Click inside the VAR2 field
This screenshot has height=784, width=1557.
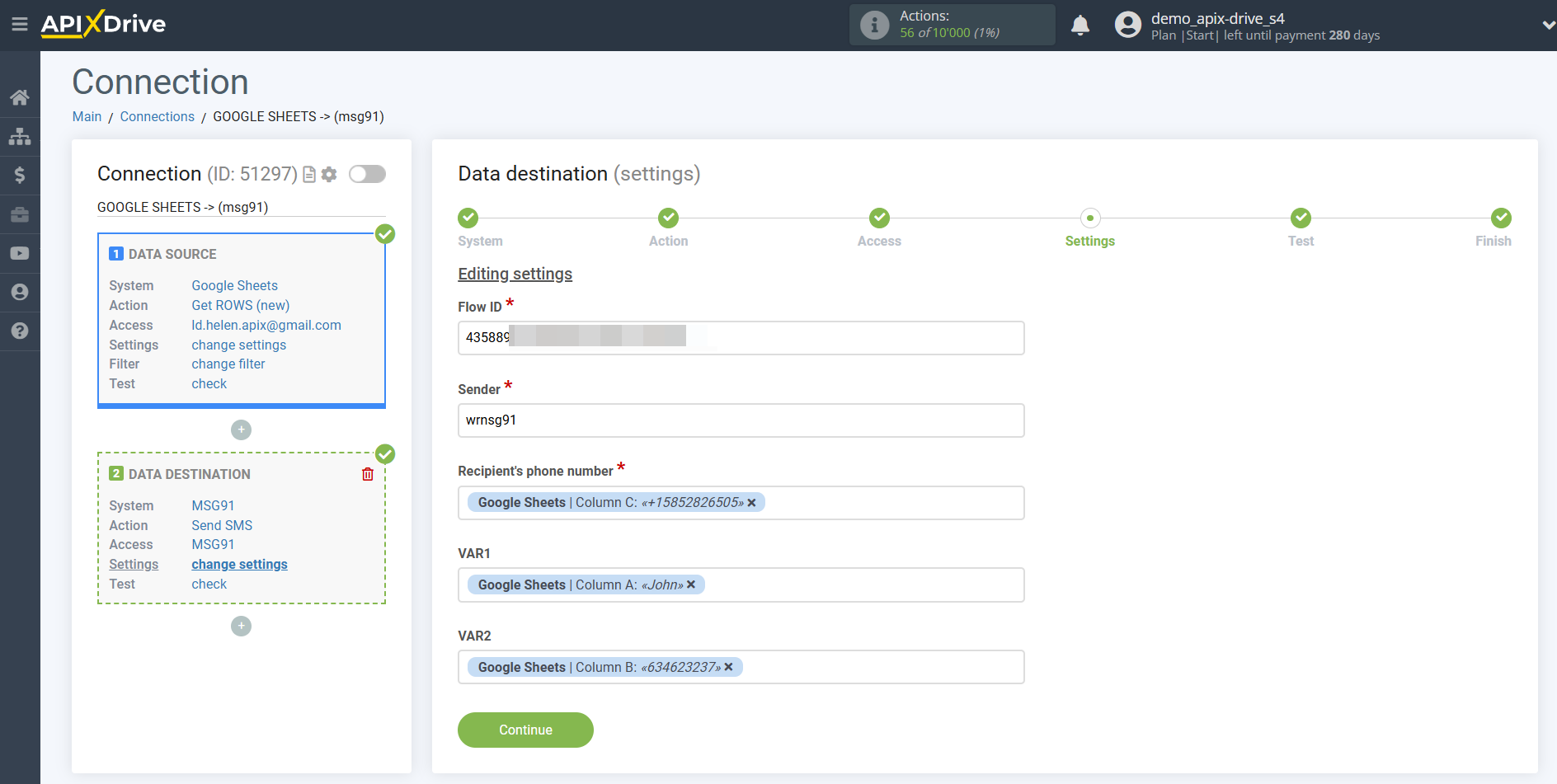pyautogui.click(x=741, y=667)
